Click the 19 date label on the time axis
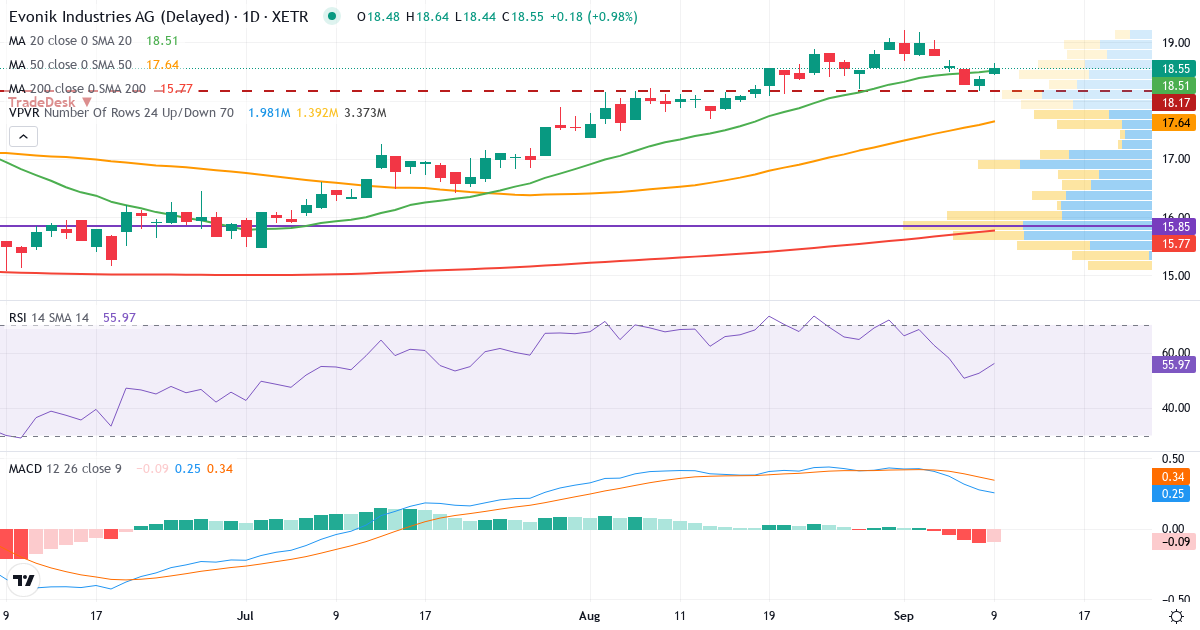The image size is (1200, 630). point(769,616)
